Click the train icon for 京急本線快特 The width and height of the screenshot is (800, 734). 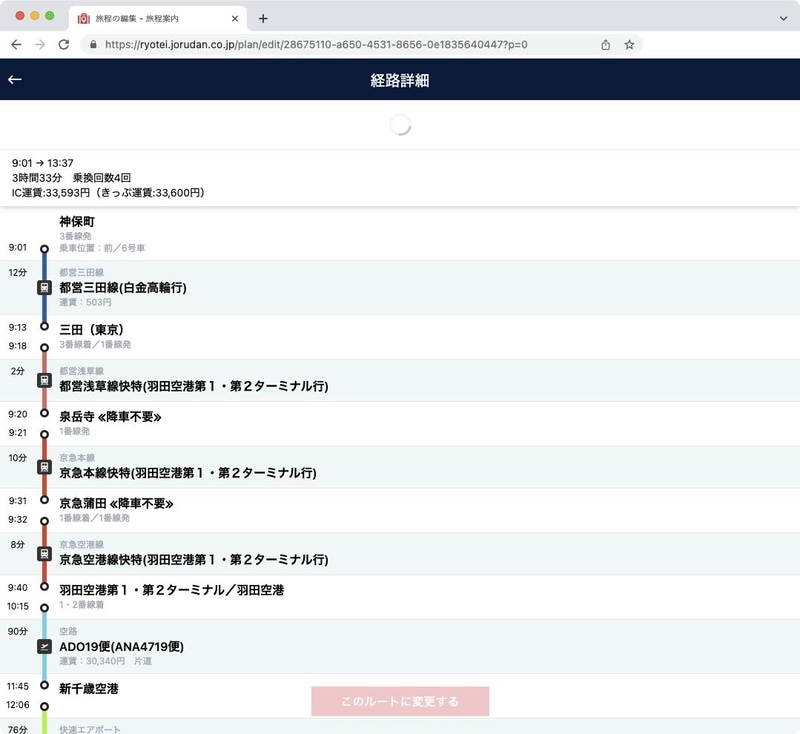(44, 467)
